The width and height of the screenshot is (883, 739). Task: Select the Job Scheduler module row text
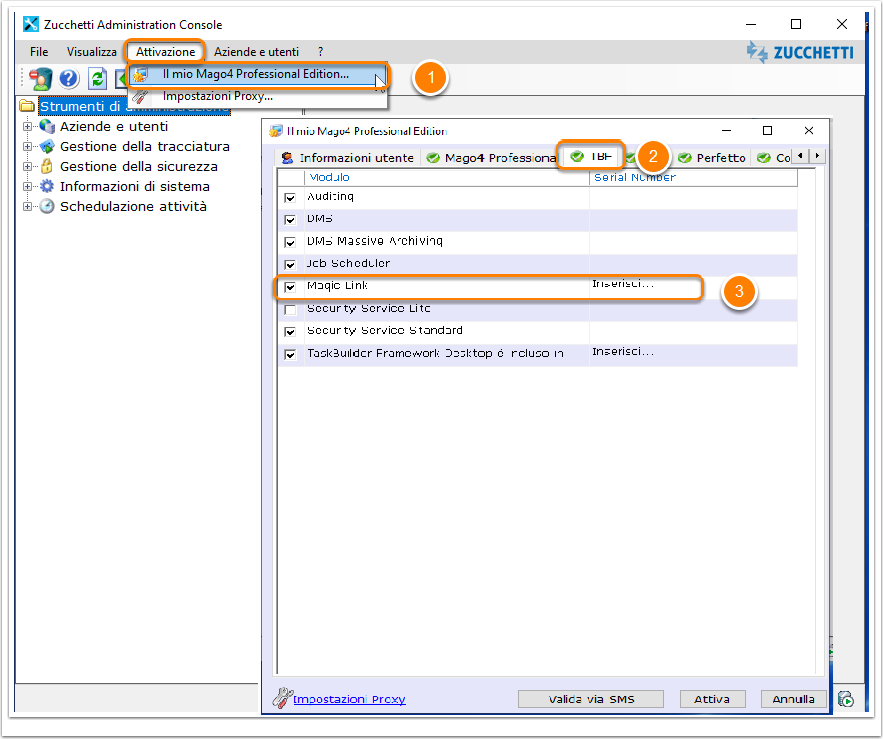click(x=348, y=263)
